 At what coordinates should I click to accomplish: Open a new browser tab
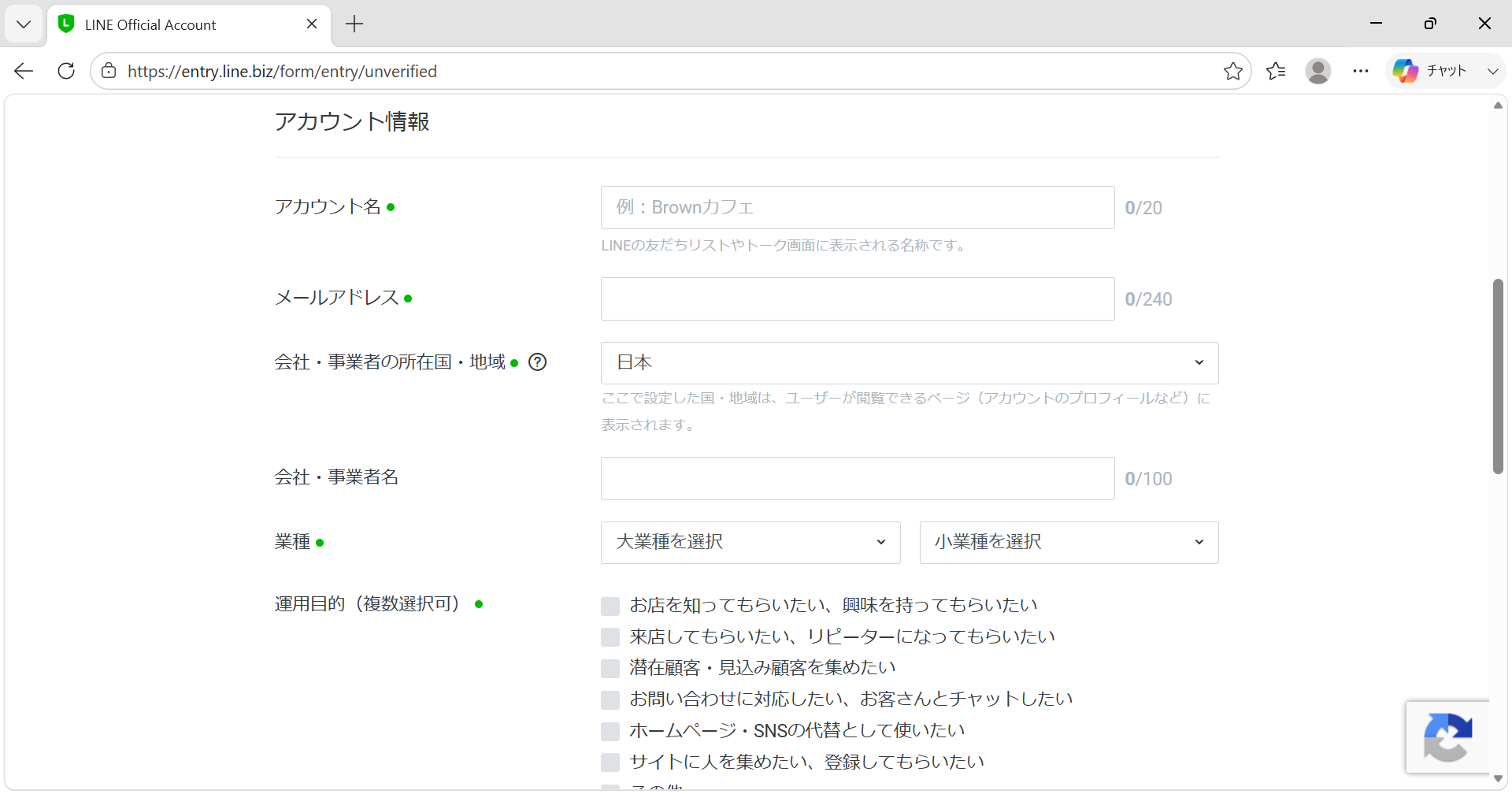[x=354, y=24]
